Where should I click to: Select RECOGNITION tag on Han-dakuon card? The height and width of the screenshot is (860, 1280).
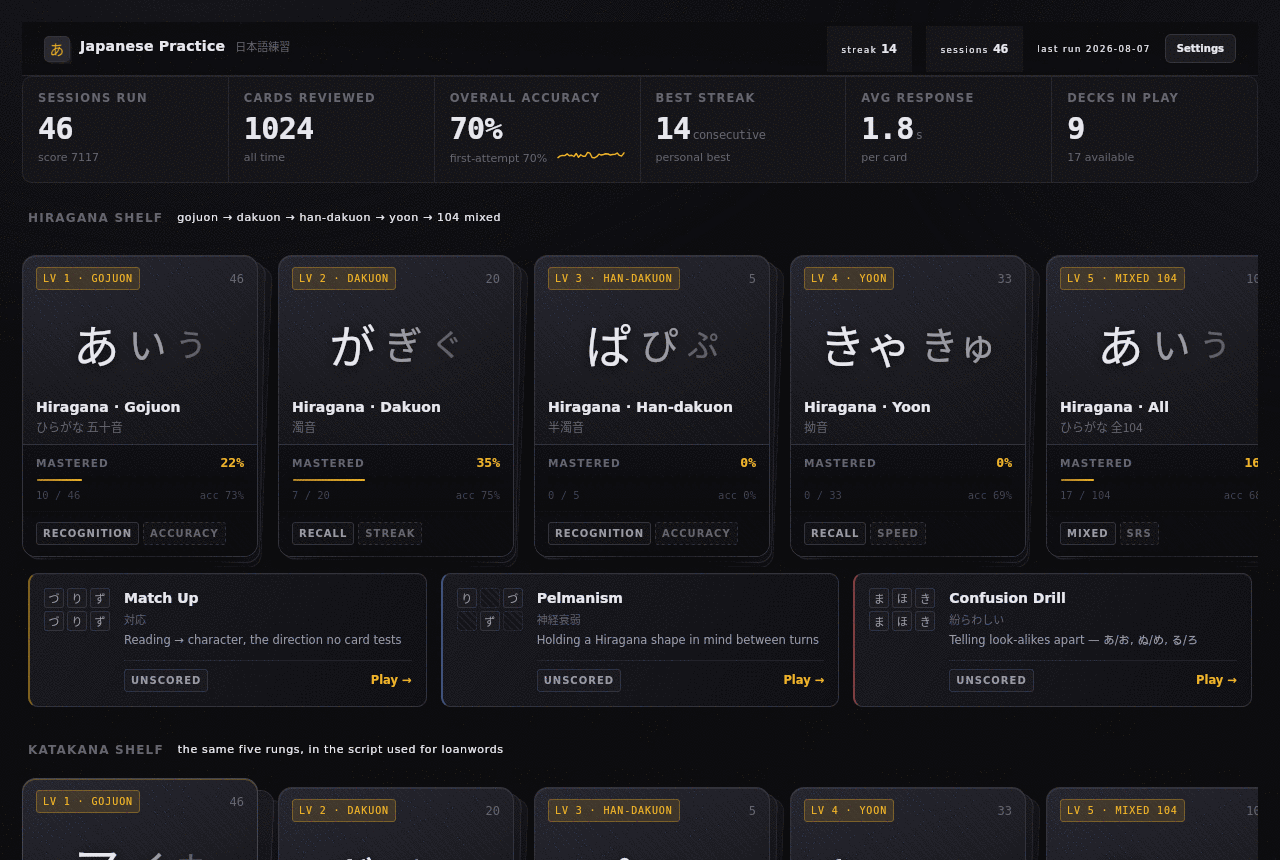click(599, 533)
